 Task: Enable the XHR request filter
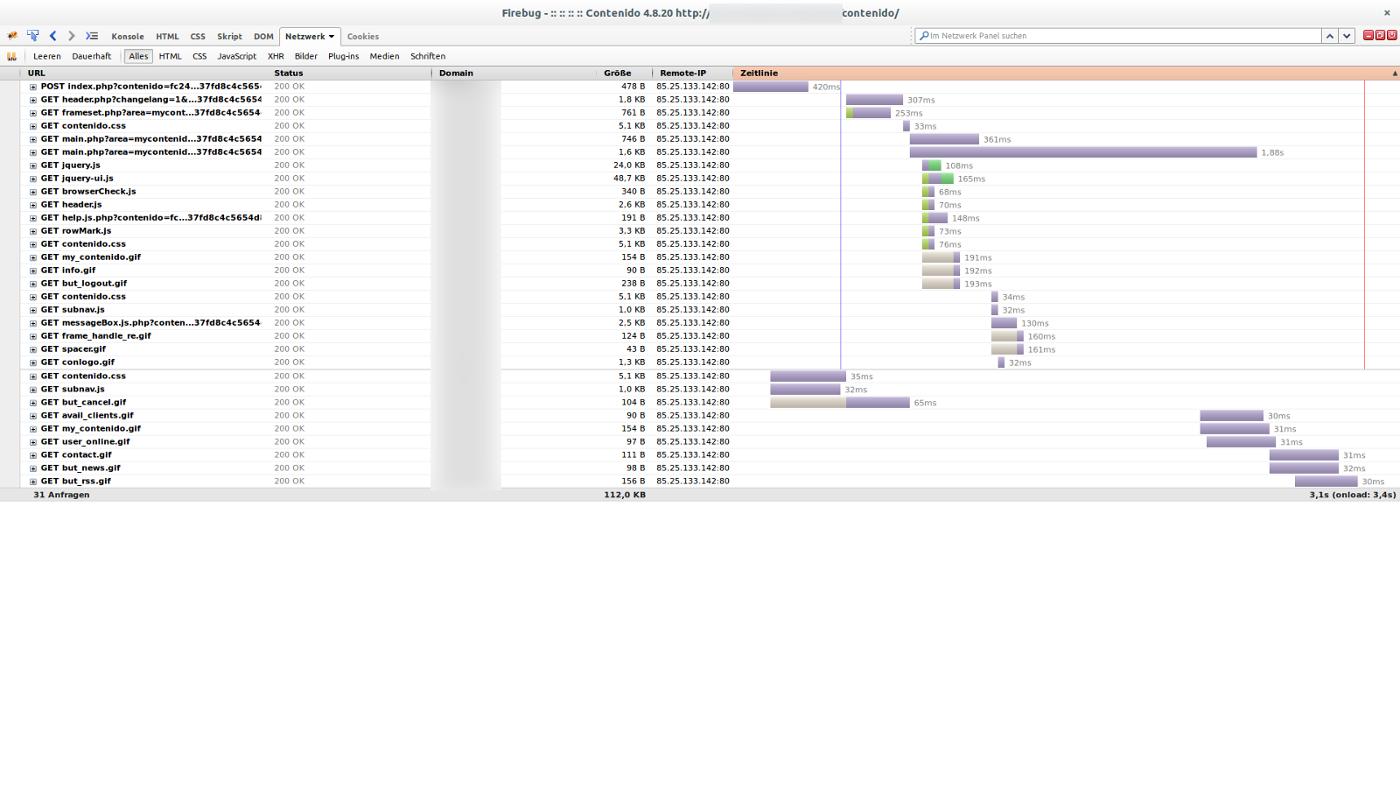(x=275, y=57)
